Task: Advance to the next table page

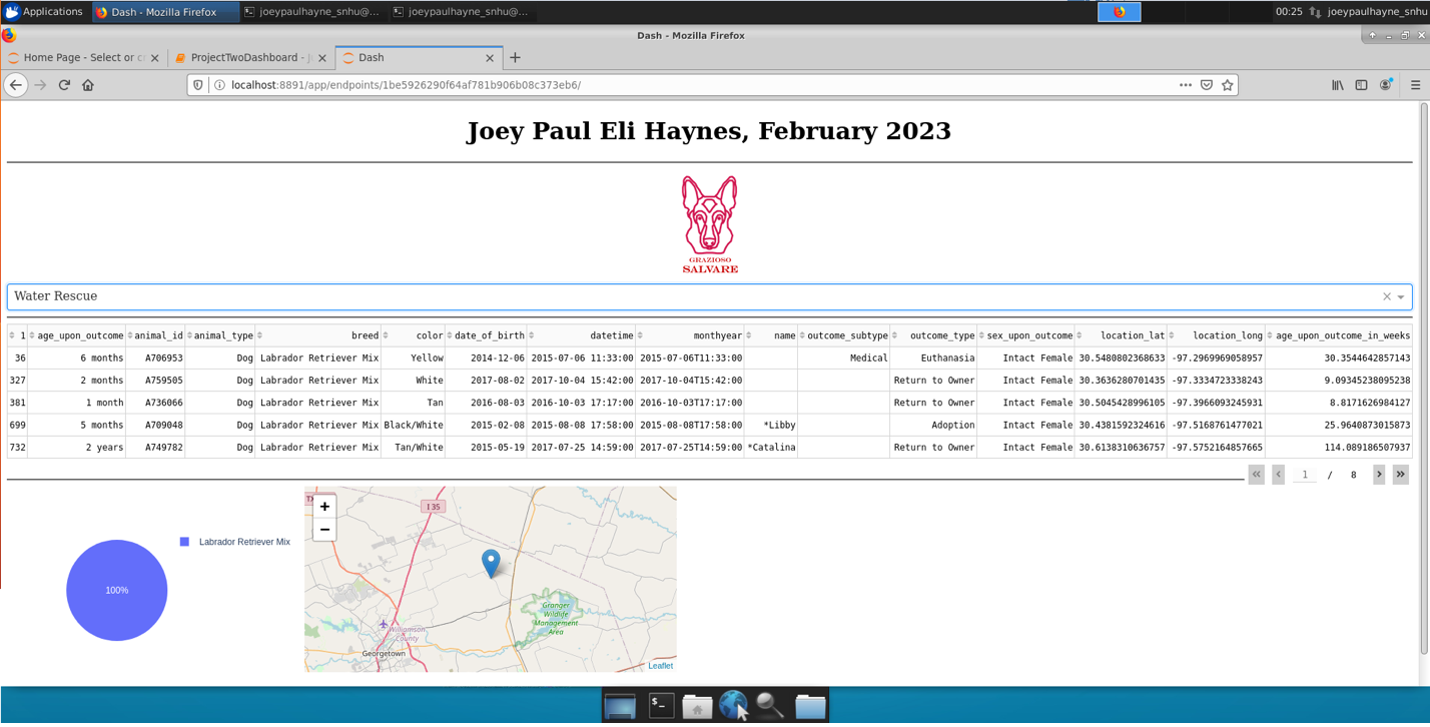Action: (x=1379, y=474)
